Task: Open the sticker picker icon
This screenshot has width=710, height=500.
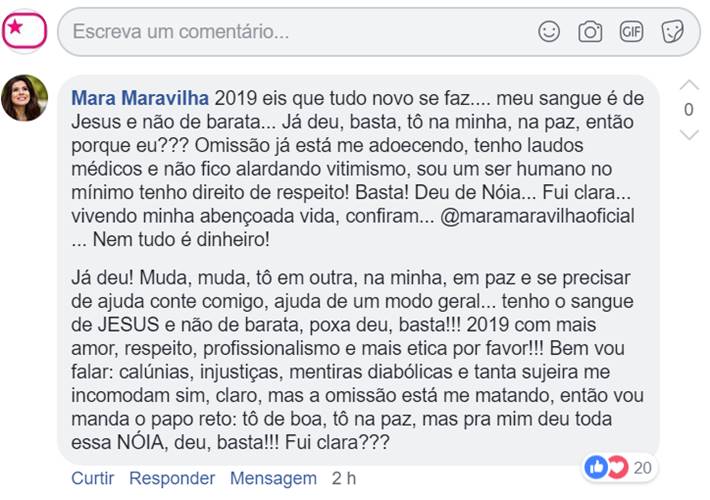Action: (672, 31)
